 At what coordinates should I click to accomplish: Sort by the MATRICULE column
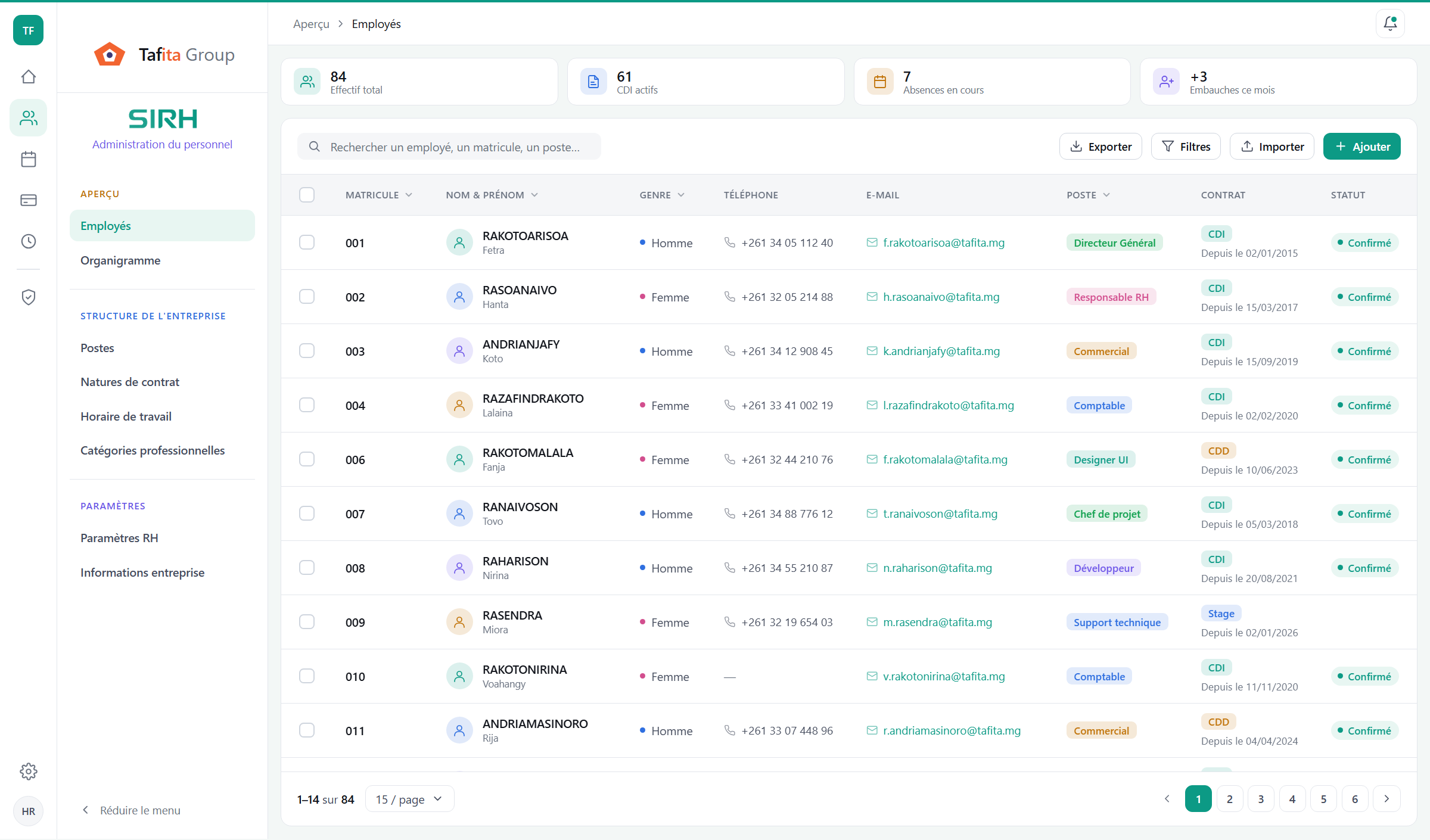tap(379, 195)
